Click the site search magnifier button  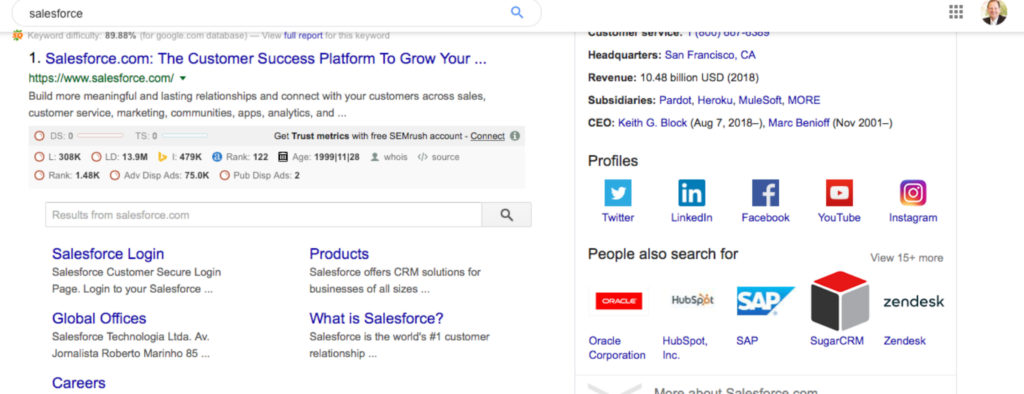[506, 215]
